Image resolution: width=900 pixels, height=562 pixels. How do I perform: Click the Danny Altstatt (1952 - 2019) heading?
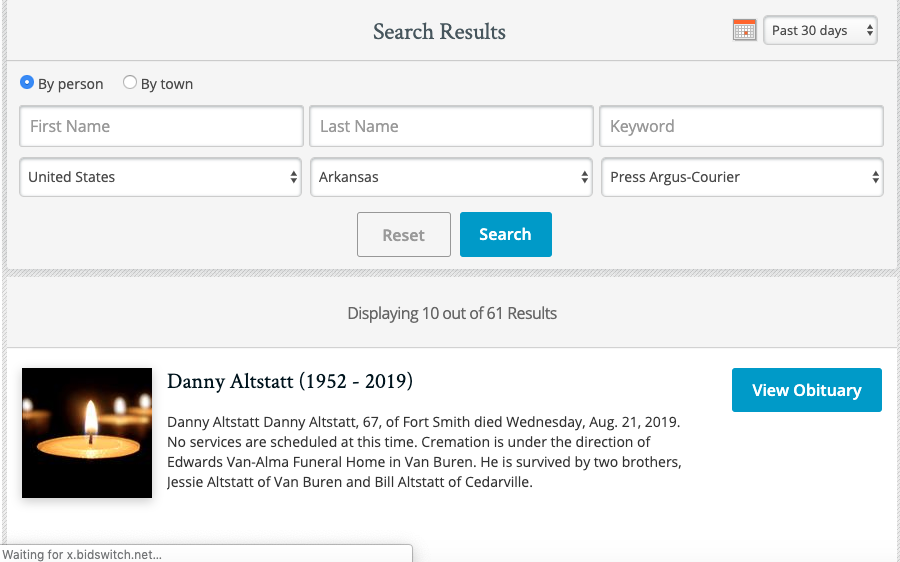(290, 382)
